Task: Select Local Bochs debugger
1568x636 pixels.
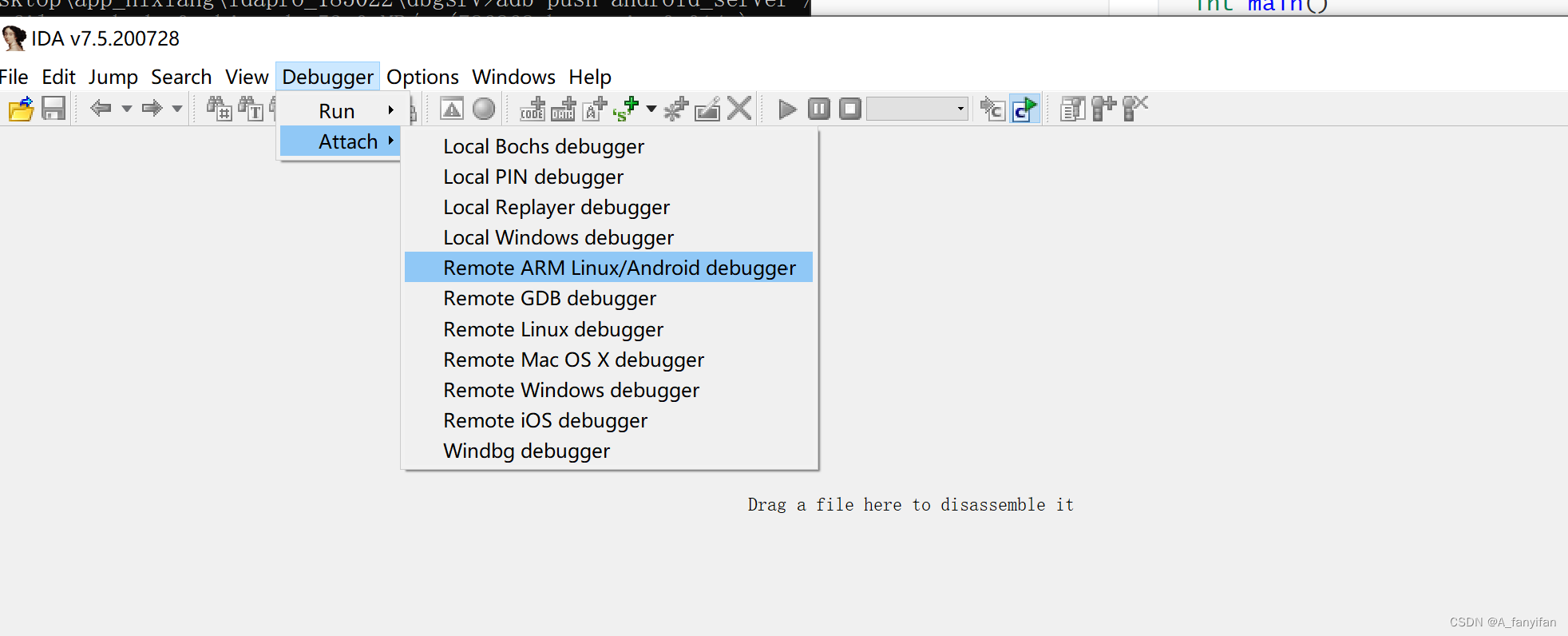Action: click(608, 146)
